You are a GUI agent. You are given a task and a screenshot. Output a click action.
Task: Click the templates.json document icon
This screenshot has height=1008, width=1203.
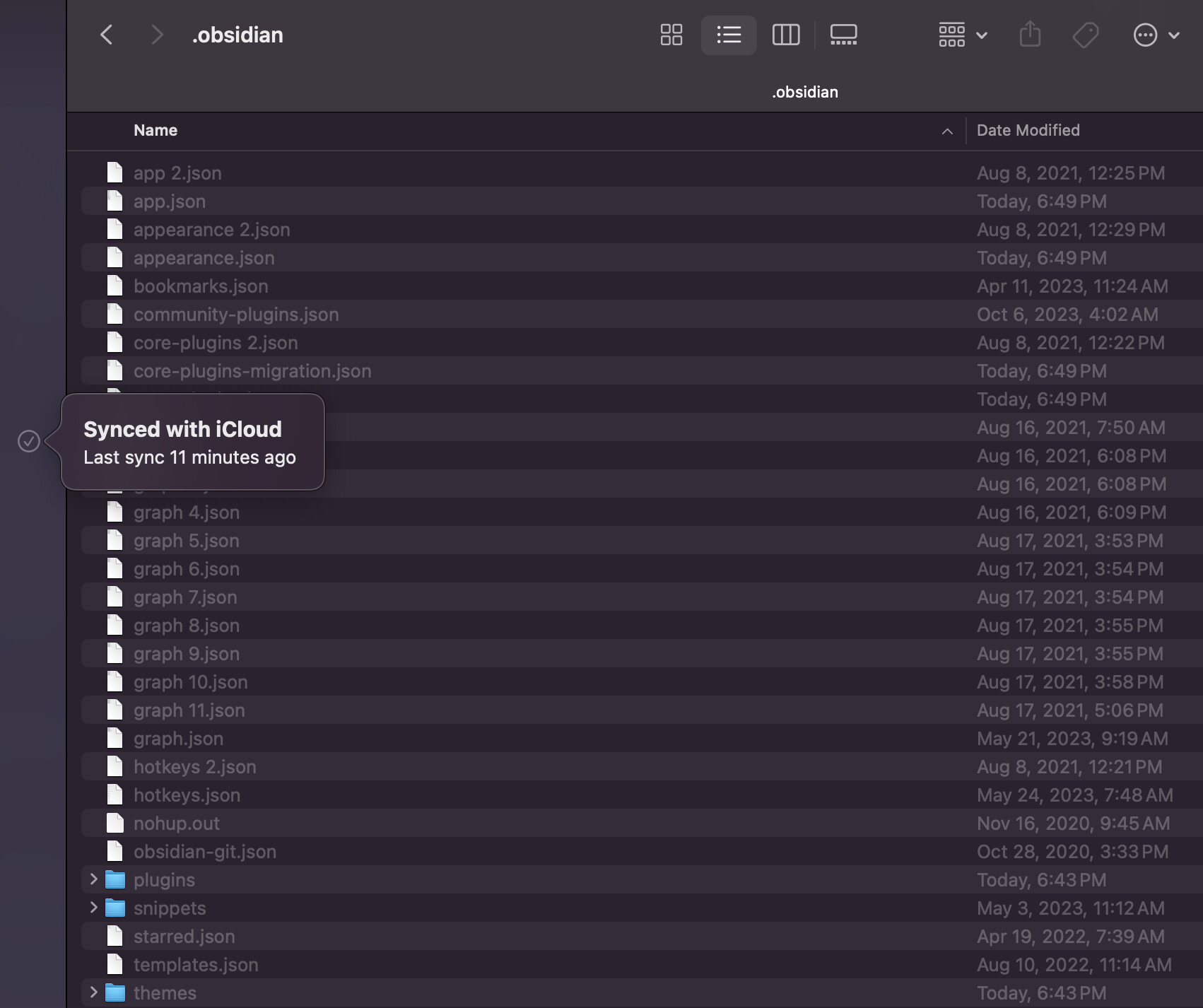pos(115,964)
